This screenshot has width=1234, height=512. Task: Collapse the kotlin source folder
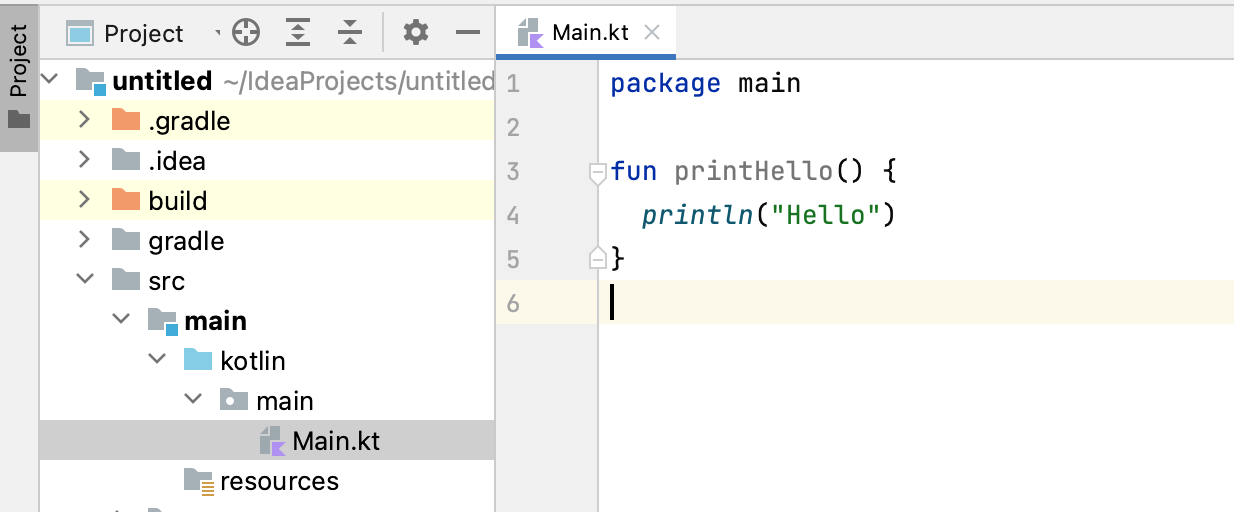157,361
